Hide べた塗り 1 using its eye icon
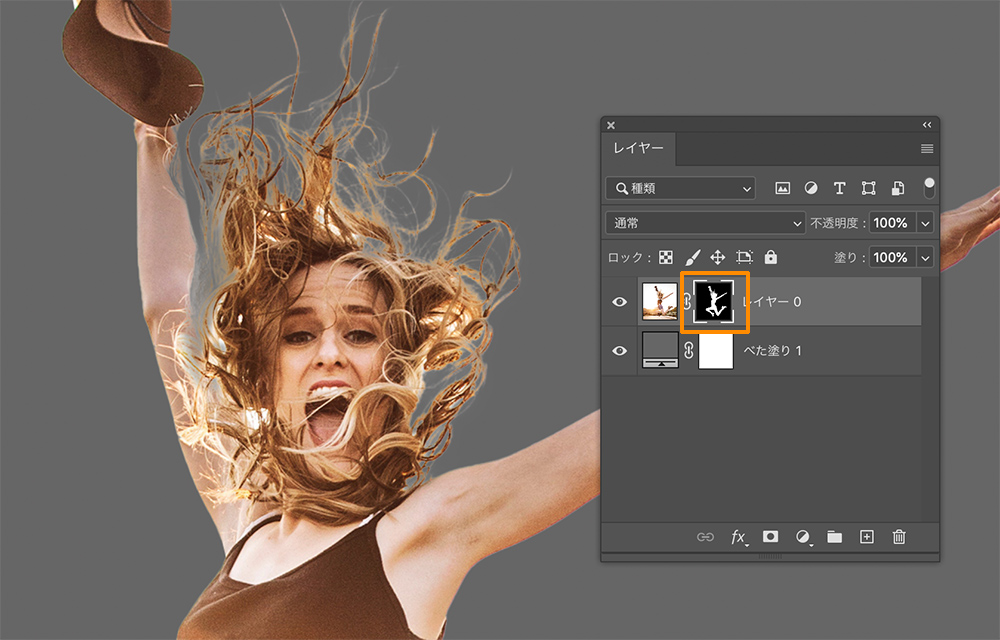 (x=620, y=351)
